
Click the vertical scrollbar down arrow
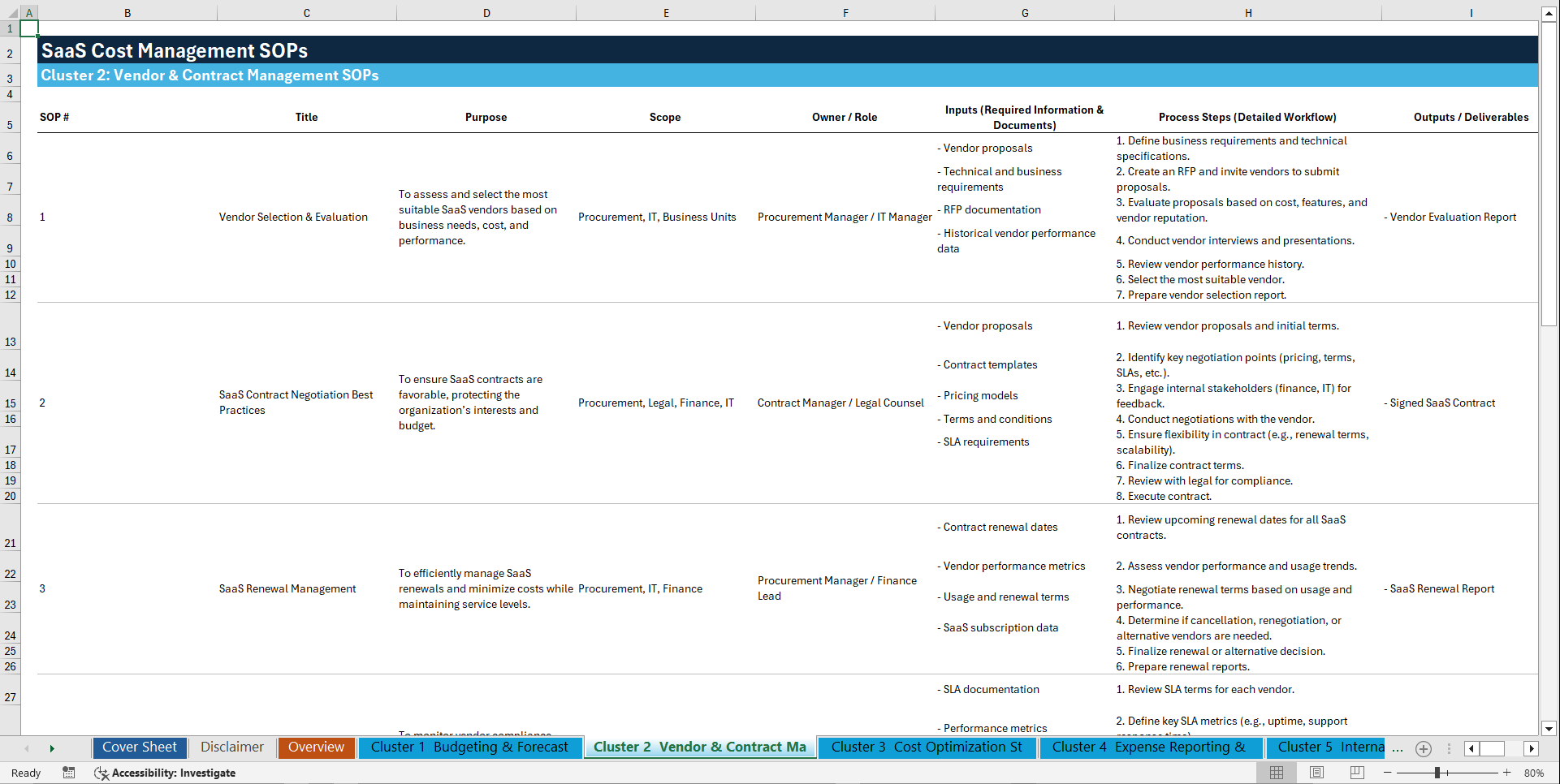click(1549, 730)
